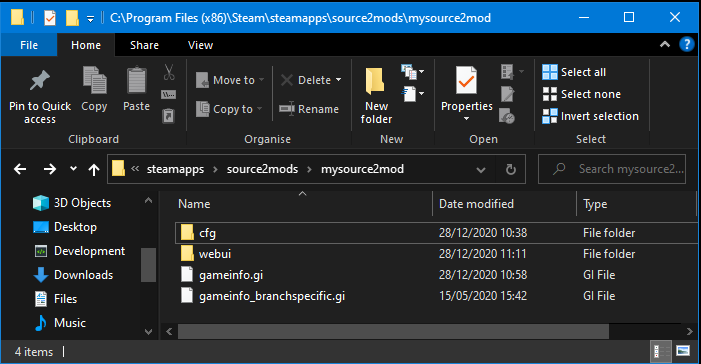Switch to the View ribbon tab
The width and height of the screenshot is (701, 364).
pos(200,45)
